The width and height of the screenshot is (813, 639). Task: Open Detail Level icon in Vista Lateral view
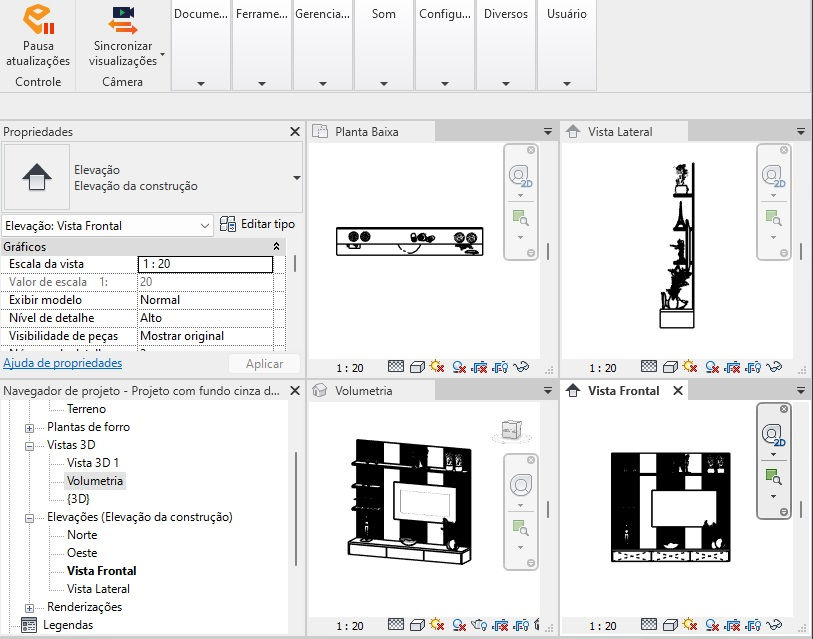[649, 367]
